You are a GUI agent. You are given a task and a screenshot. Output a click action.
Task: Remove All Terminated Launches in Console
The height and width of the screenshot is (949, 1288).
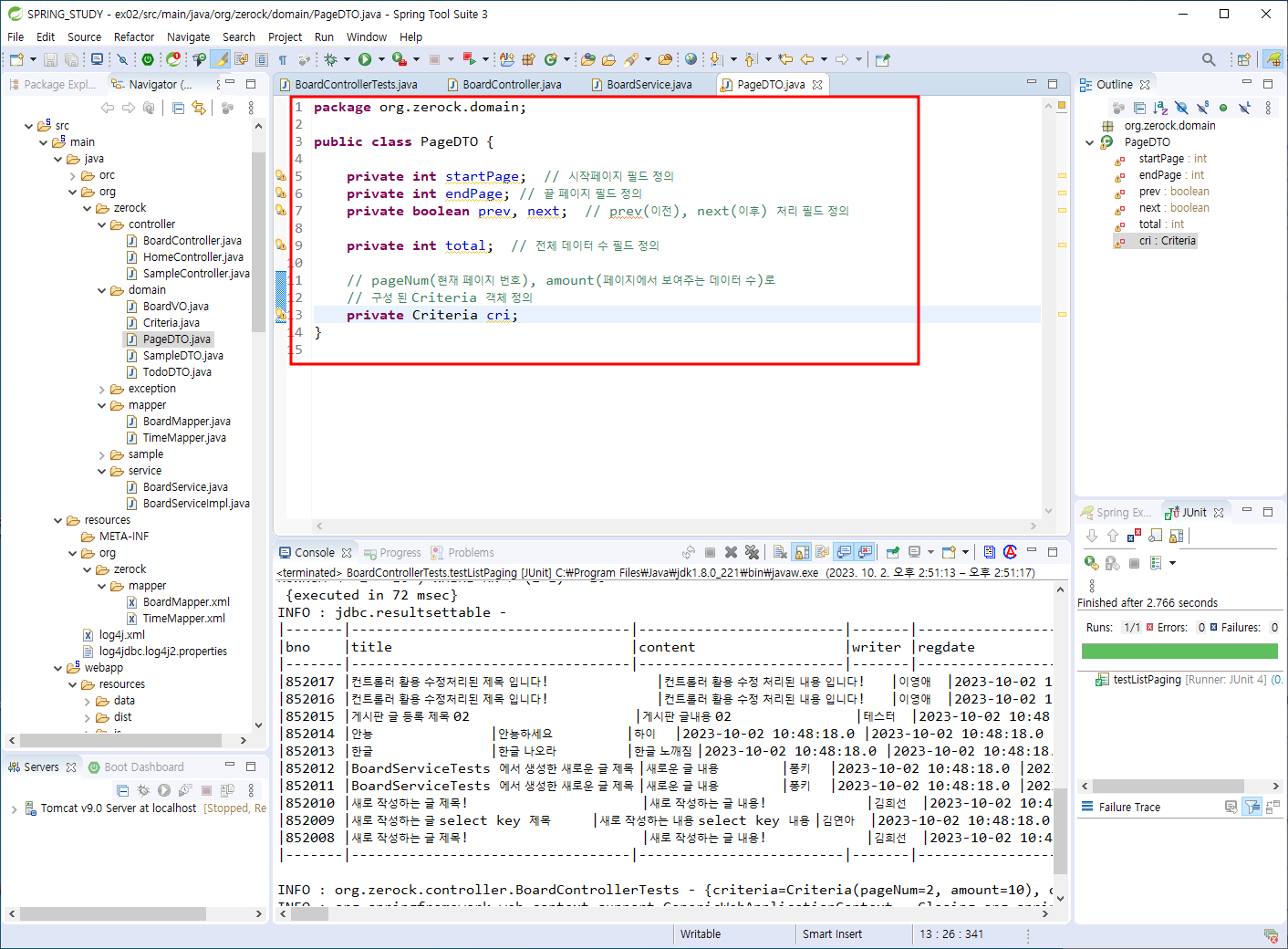[x=752, y=552]
